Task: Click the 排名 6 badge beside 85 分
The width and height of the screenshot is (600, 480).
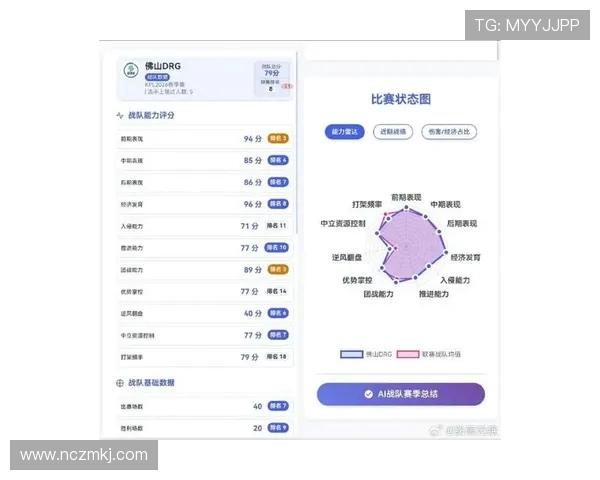Action: coord(278,160)
